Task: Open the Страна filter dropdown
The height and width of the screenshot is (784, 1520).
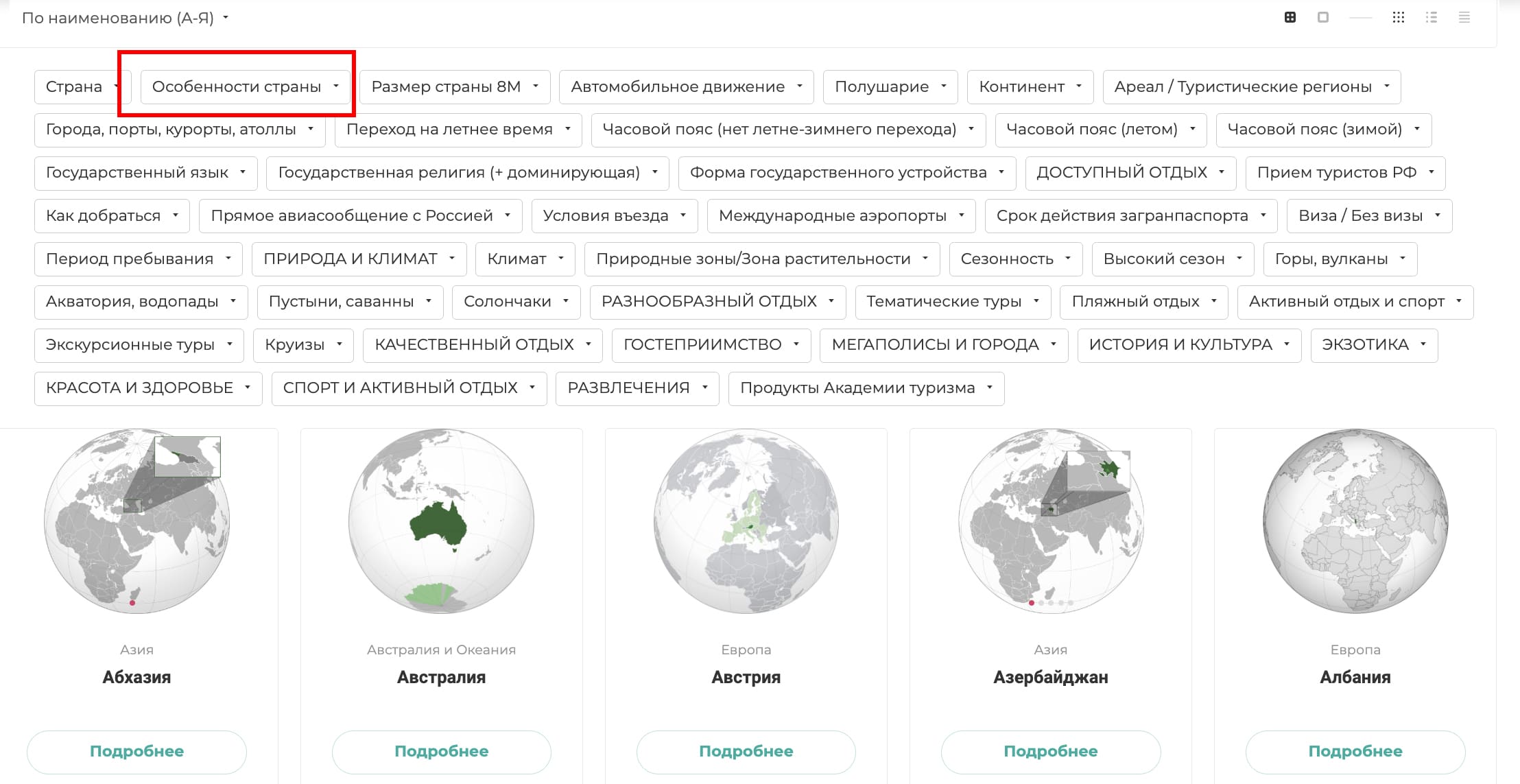Action: pos(82,86)
